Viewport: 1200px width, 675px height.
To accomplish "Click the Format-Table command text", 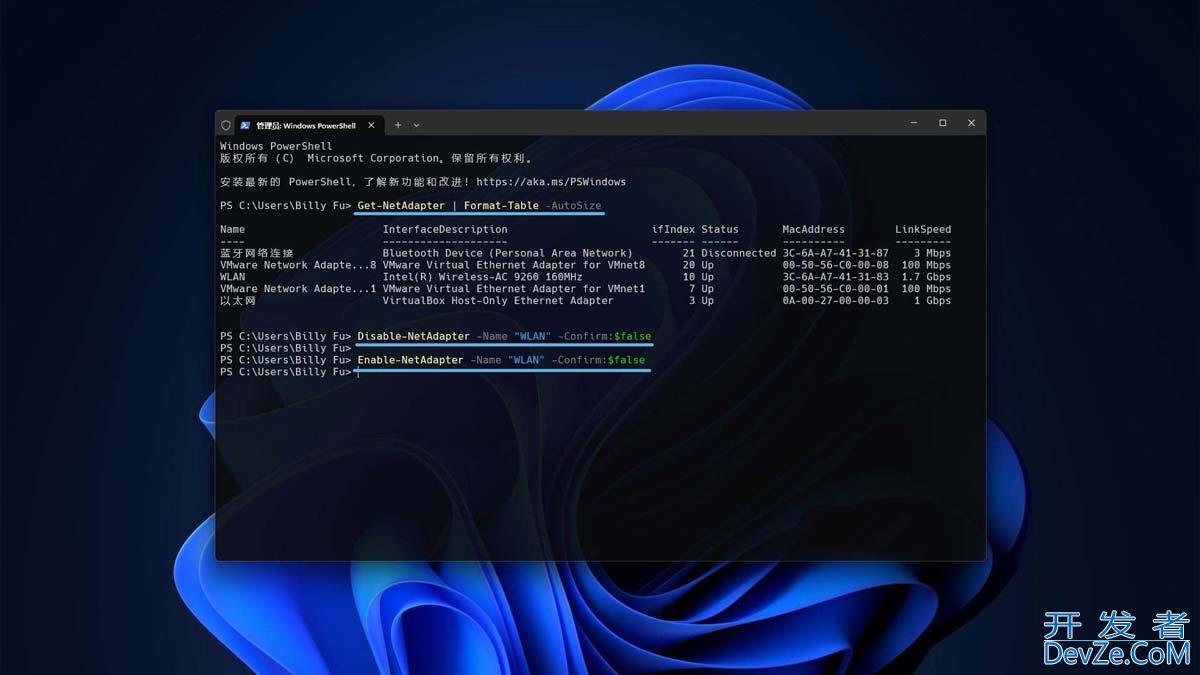I will coord(501,206).
